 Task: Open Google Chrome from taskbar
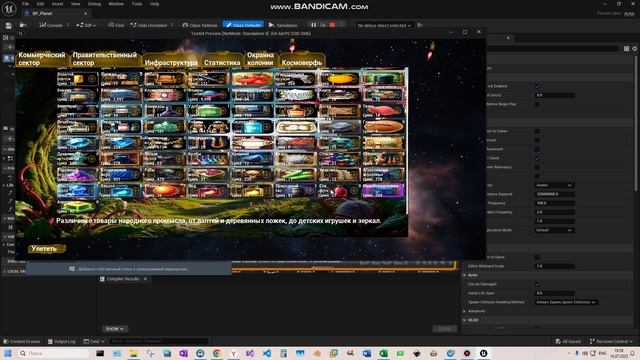coord(217,353)
